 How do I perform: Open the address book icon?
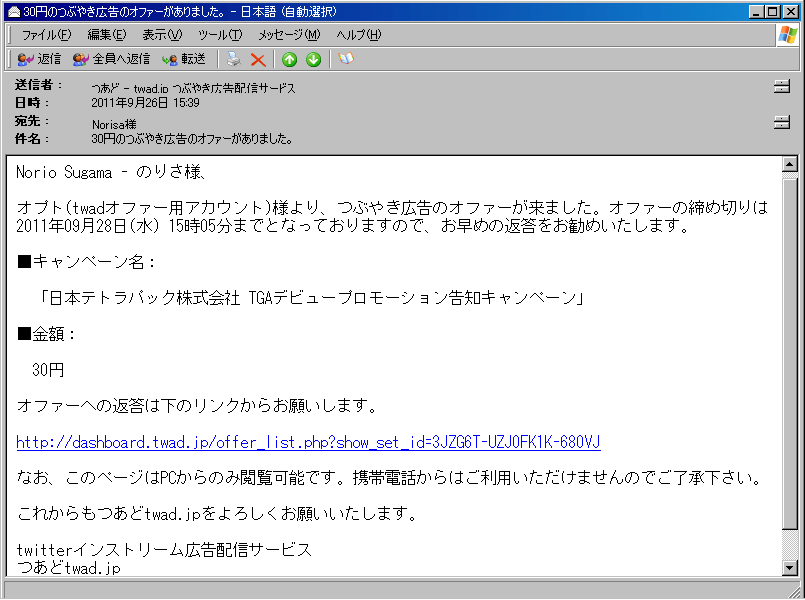click(346, 59)
